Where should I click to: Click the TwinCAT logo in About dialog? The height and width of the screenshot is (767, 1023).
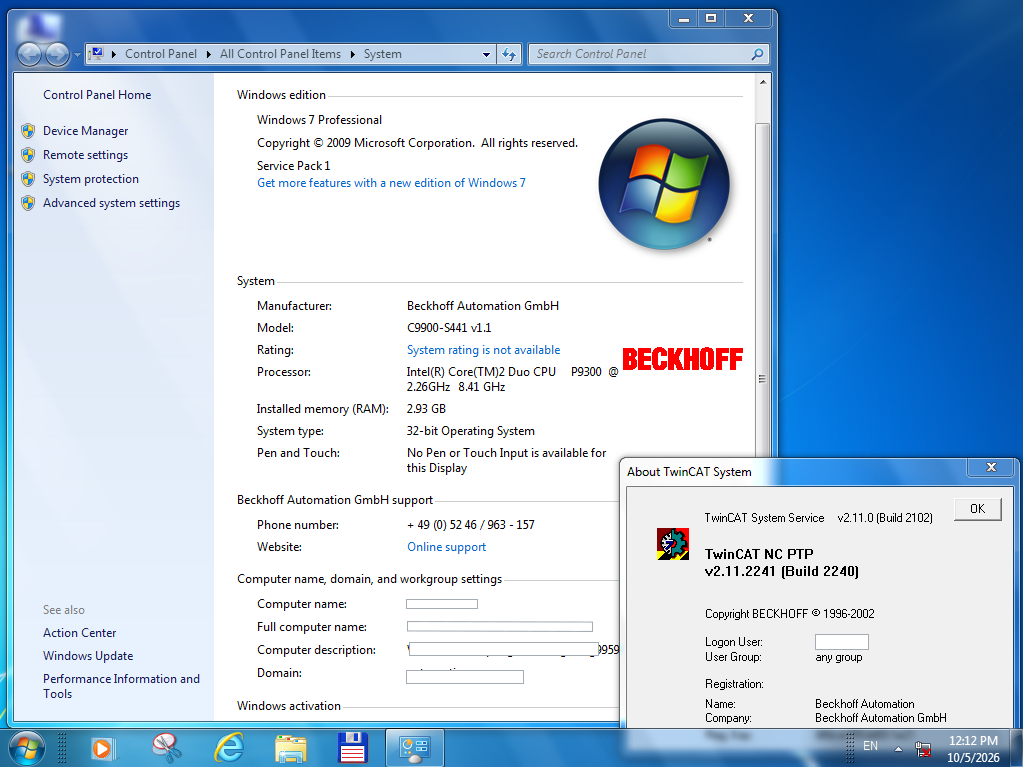(x=673, y=544)
